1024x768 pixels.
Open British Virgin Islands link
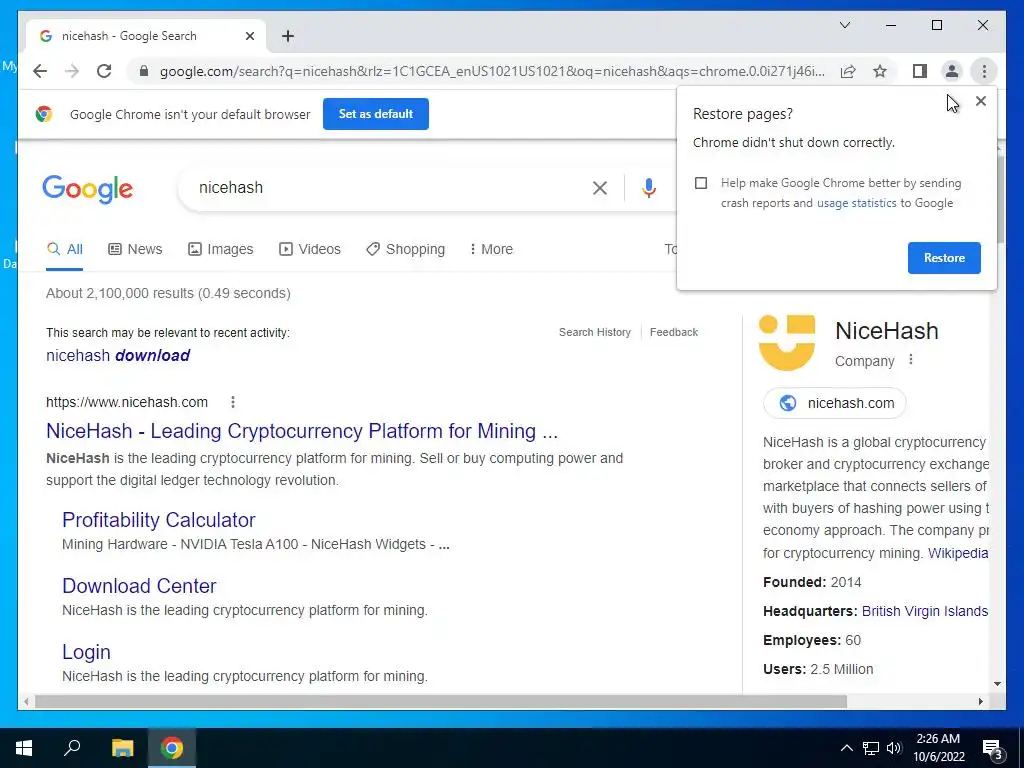925,611
